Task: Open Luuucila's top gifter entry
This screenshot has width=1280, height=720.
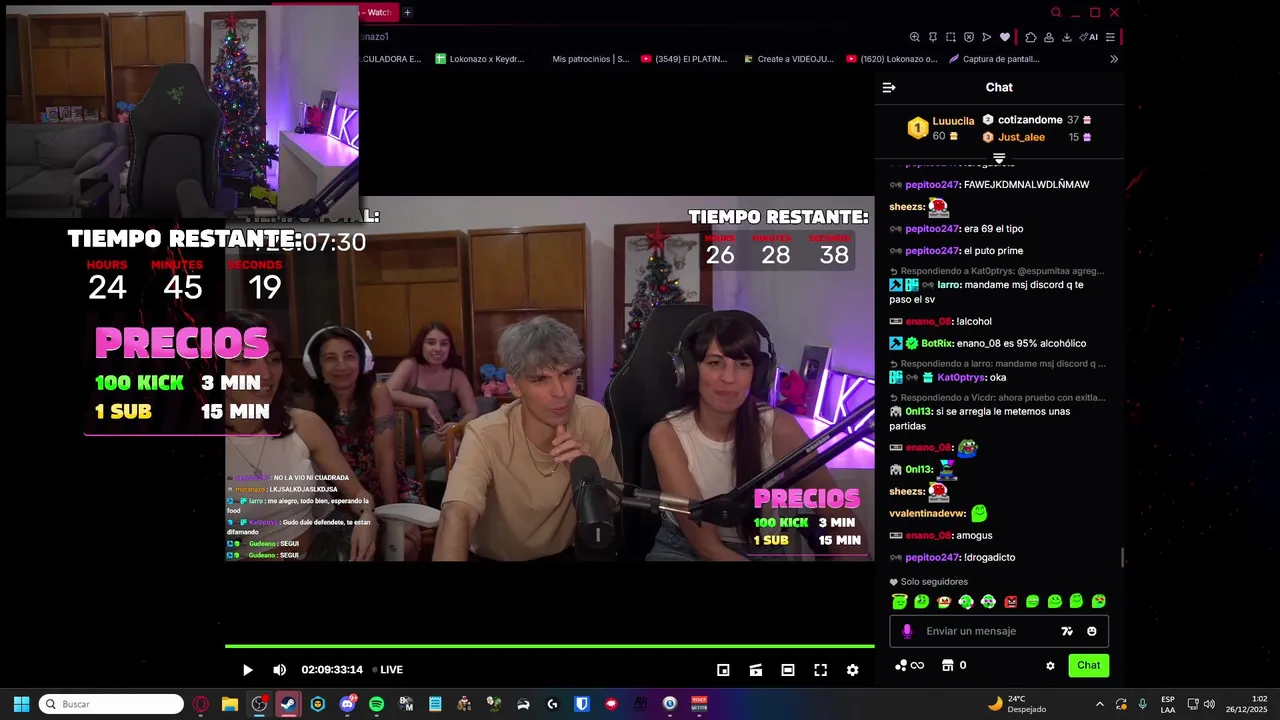Action: coord(940,128)
